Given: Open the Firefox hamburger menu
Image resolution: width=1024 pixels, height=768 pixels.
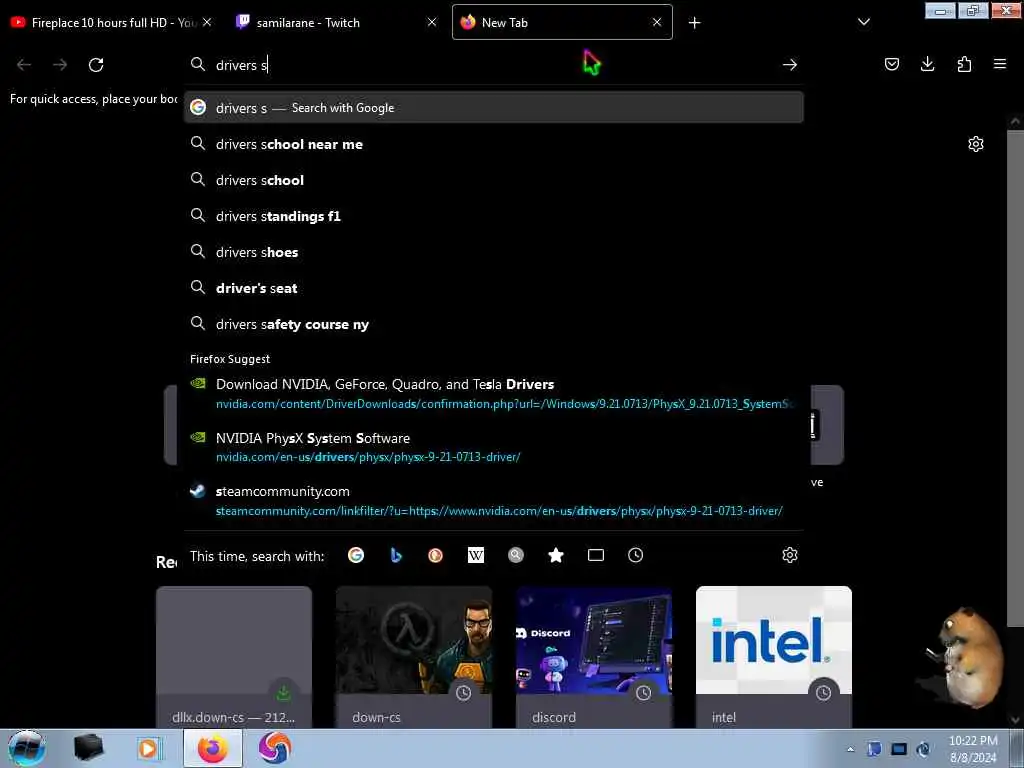Looking at the screenshot, I should click(x=1000, y=64).
